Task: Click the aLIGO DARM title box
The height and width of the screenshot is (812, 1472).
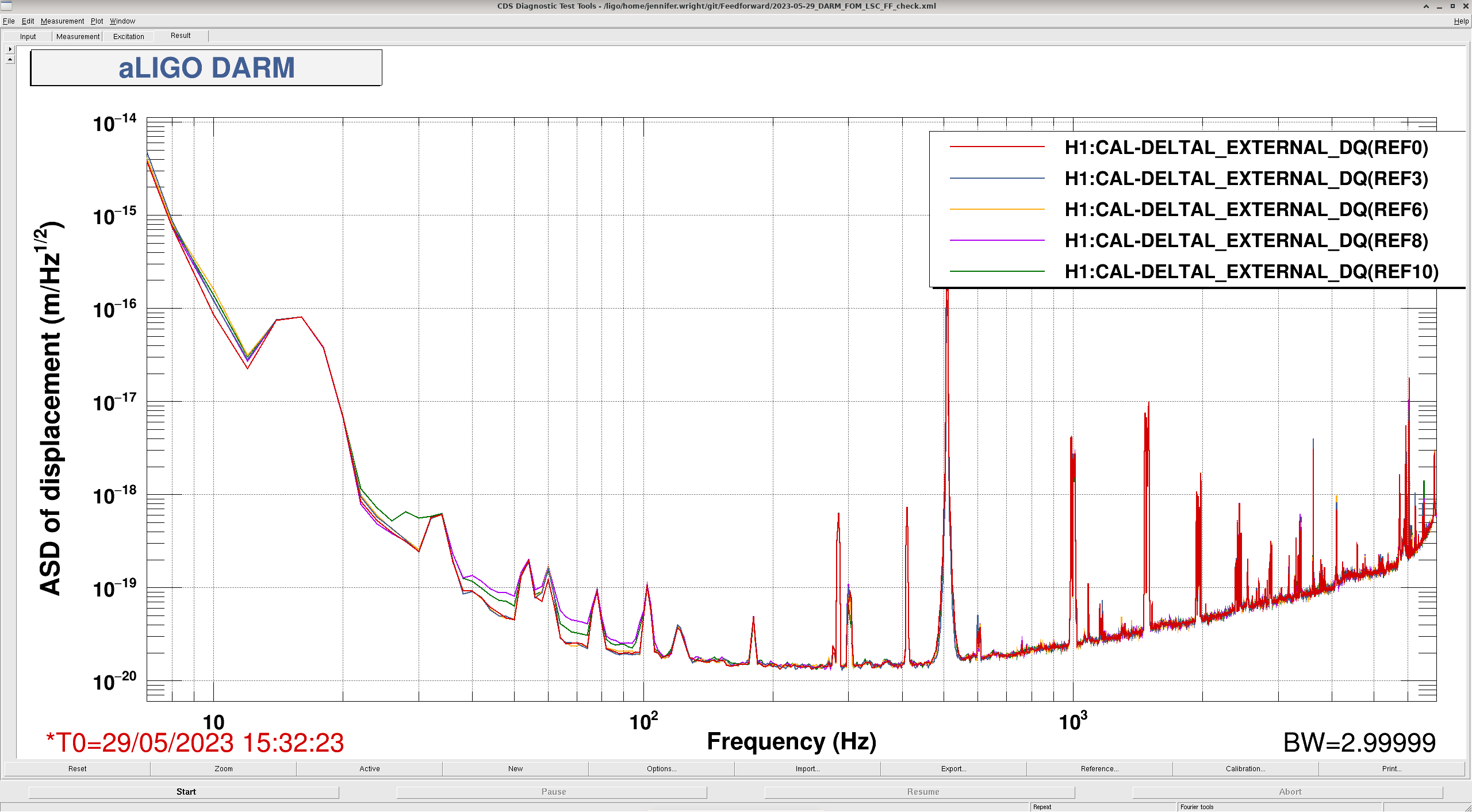Action: click(x=206, y=68)
